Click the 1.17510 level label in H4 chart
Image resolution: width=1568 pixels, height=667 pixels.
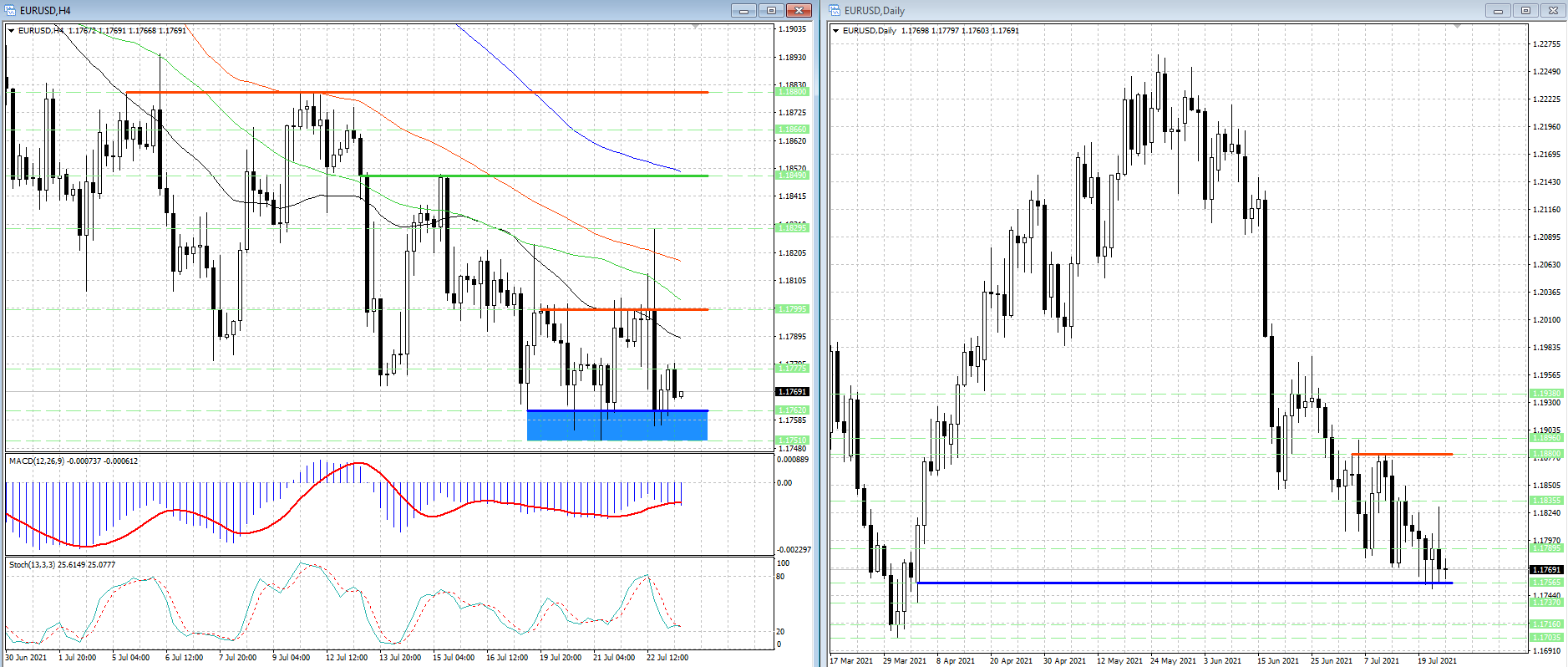coord(793,440)
